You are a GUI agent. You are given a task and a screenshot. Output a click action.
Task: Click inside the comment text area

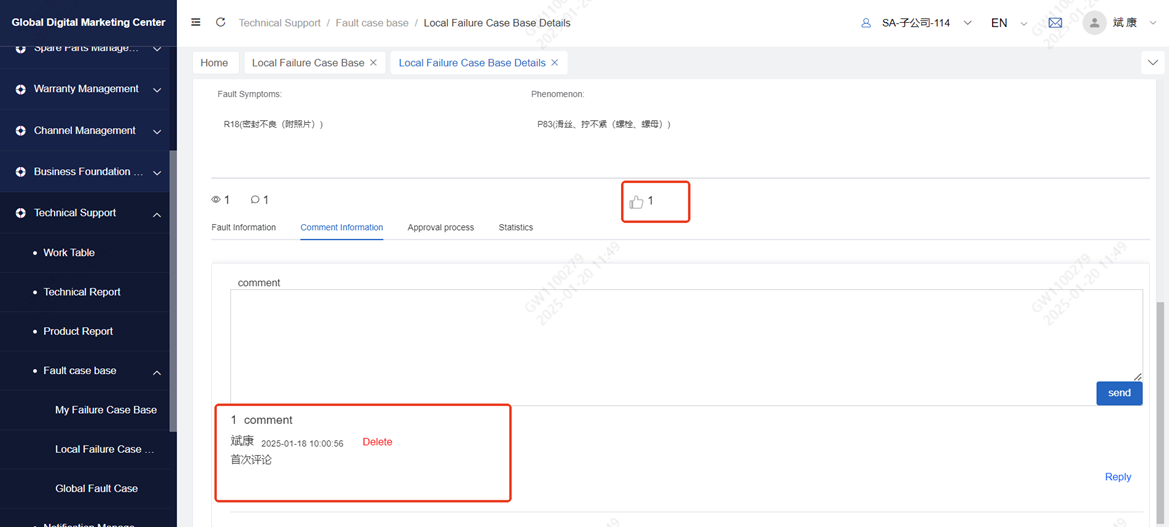click(x=685, y=334)
